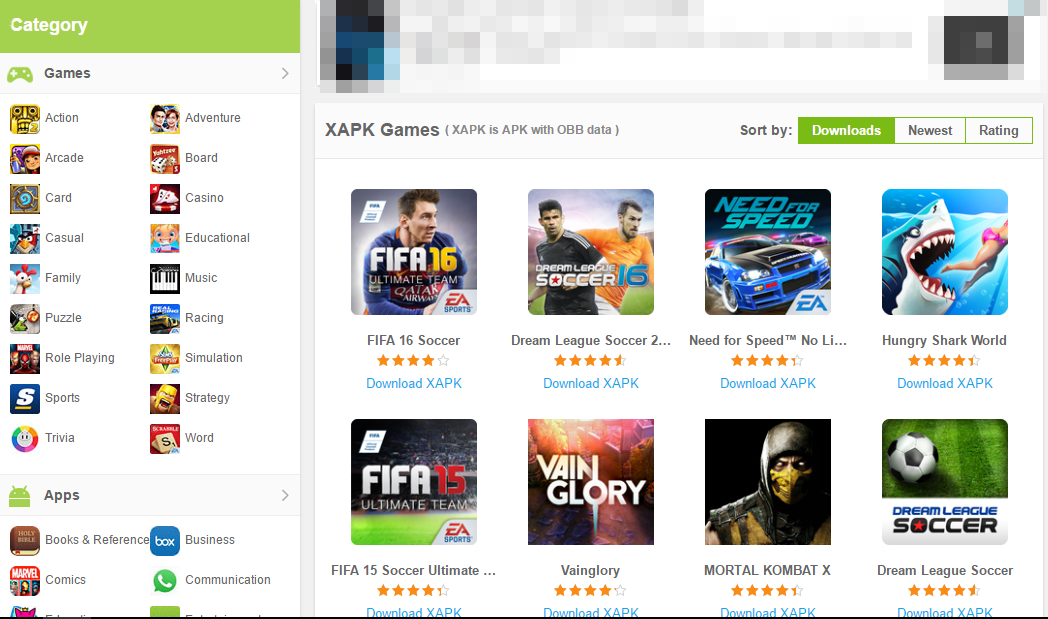Sort games by Newest

click(930, 130)
